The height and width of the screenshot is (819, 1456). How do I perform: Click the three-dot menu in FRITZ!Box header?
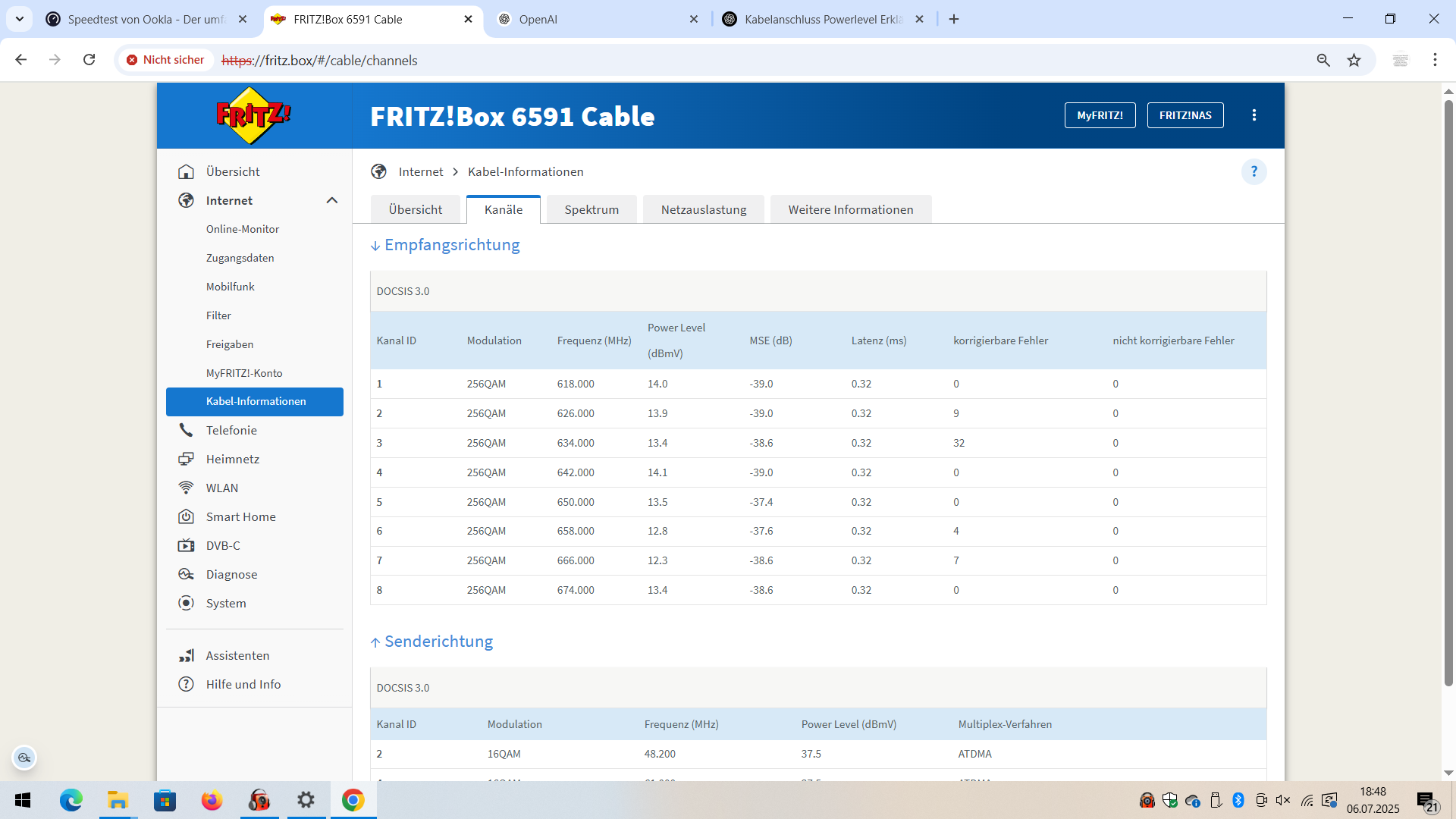[x=1254, y=115]
